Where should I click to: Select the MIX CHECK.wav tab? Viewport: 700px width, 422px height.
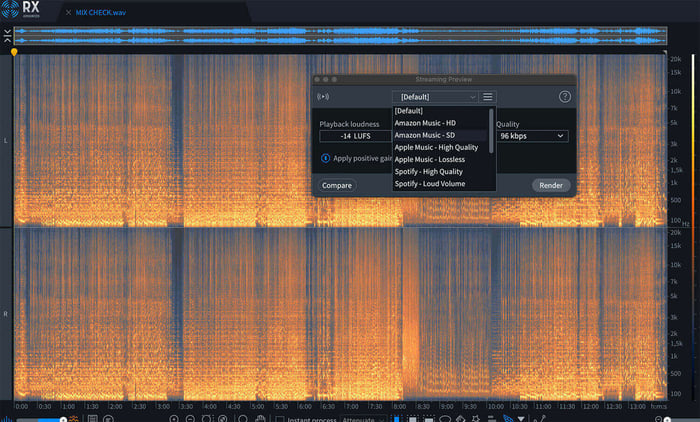coord(100,13)
